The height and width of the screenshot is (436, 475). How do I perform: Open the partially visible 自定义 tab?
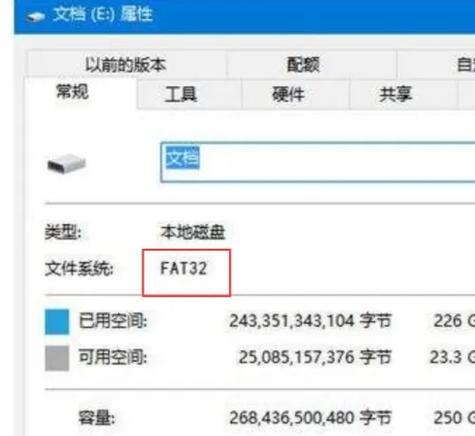pos(466,65)
